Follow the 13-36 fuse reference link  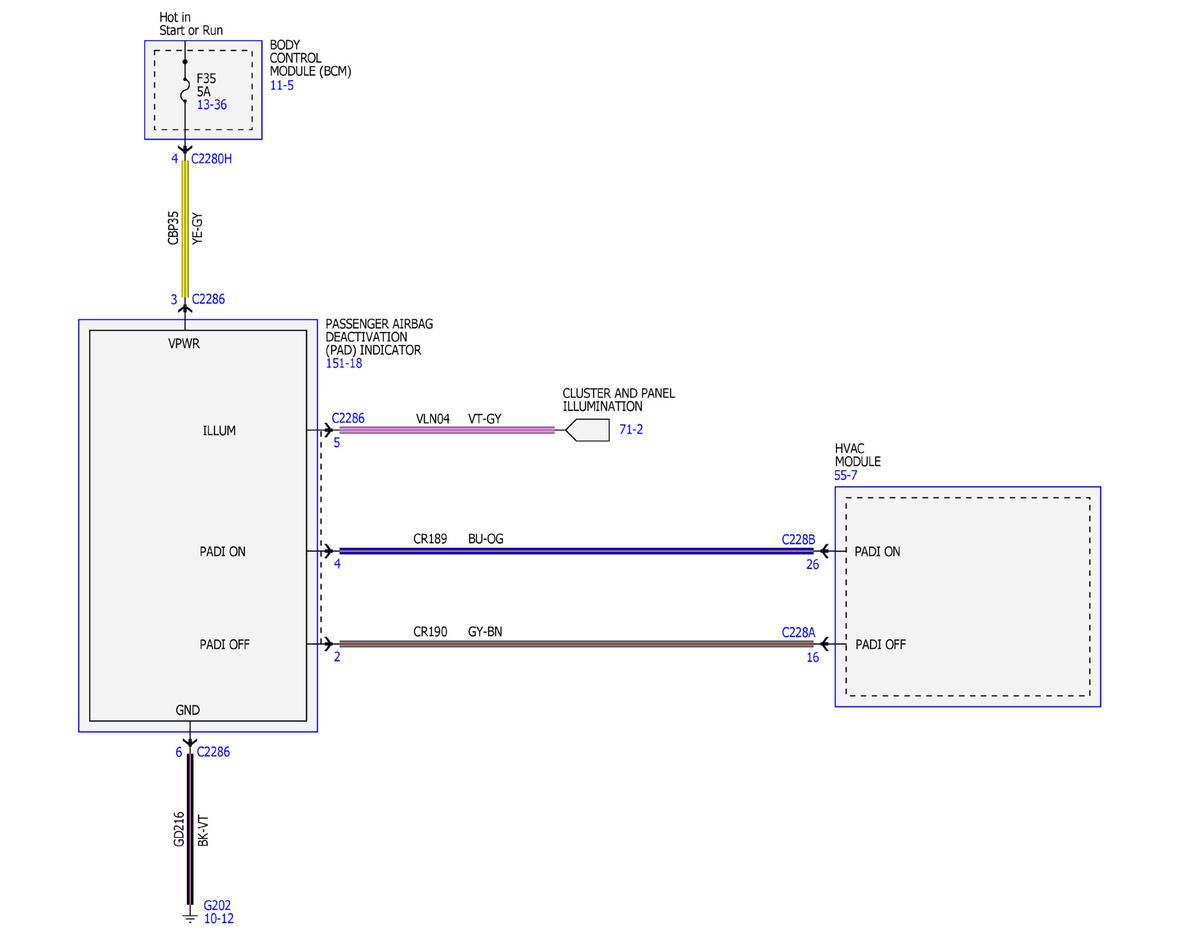(212, 104)
